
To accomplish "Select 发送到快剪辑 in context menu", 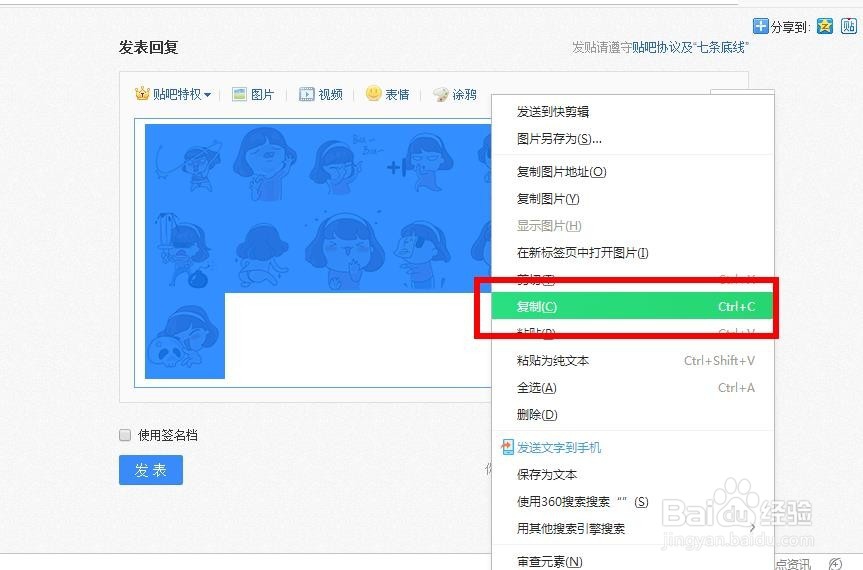I will coord(633,112).
